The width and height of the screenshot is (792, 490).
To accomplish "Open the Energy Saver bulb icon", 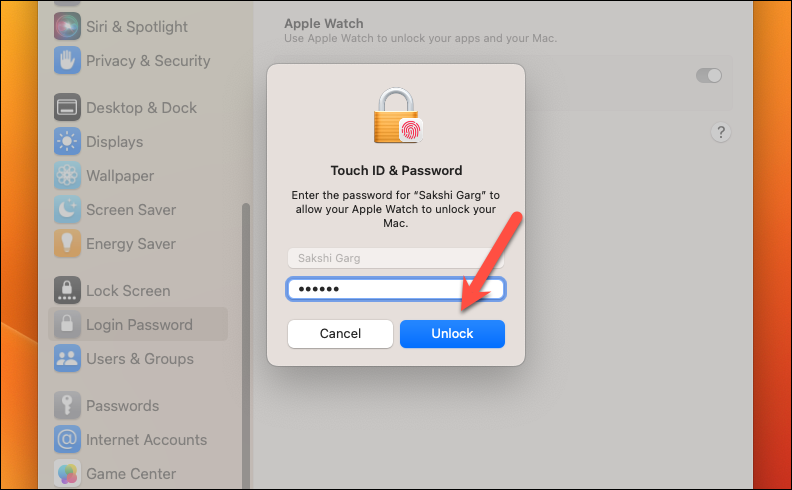I will pos(67,243).
